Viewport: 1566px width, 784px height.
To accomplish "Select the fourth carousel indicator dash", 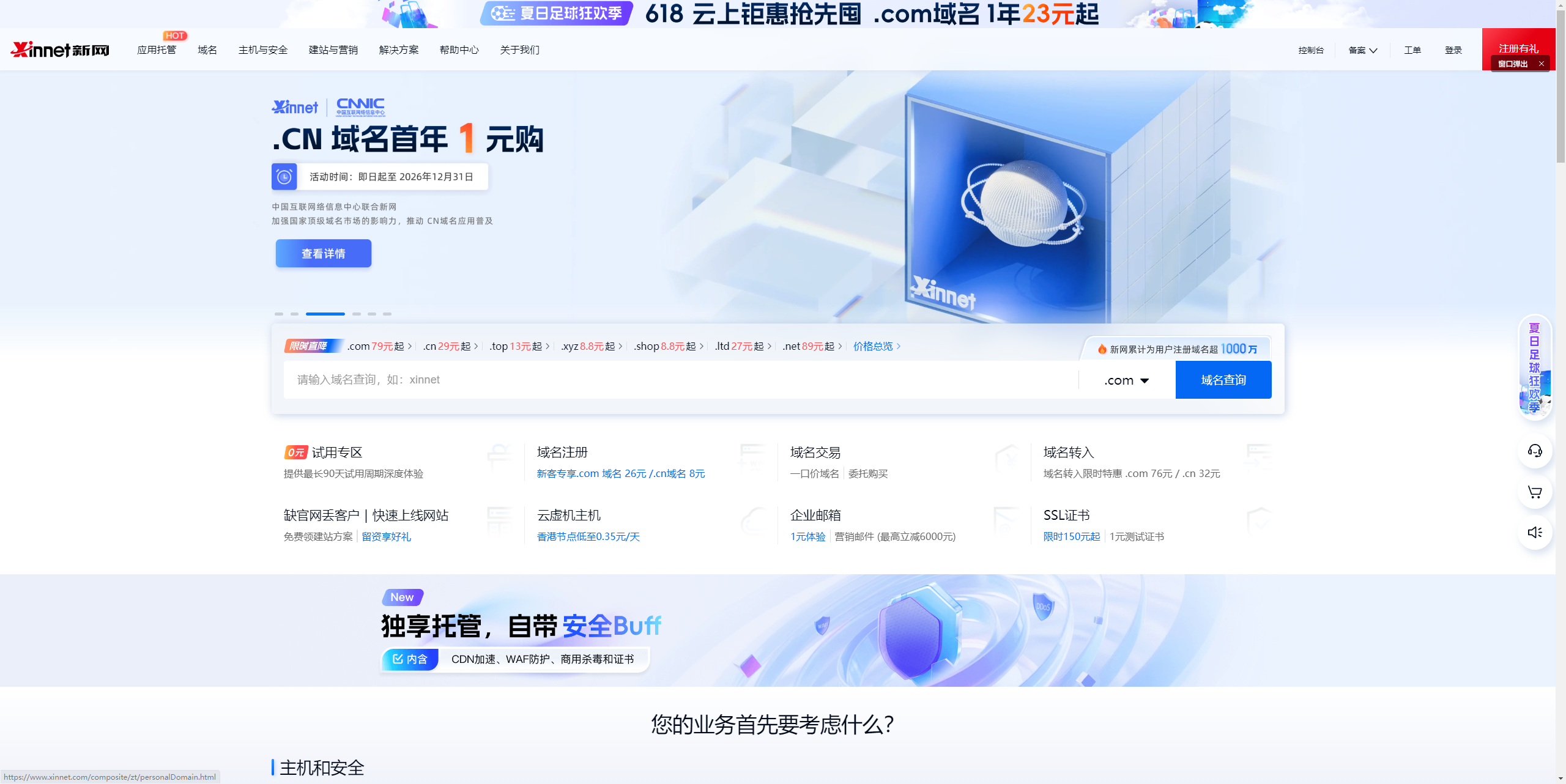I will pos(357,314).
